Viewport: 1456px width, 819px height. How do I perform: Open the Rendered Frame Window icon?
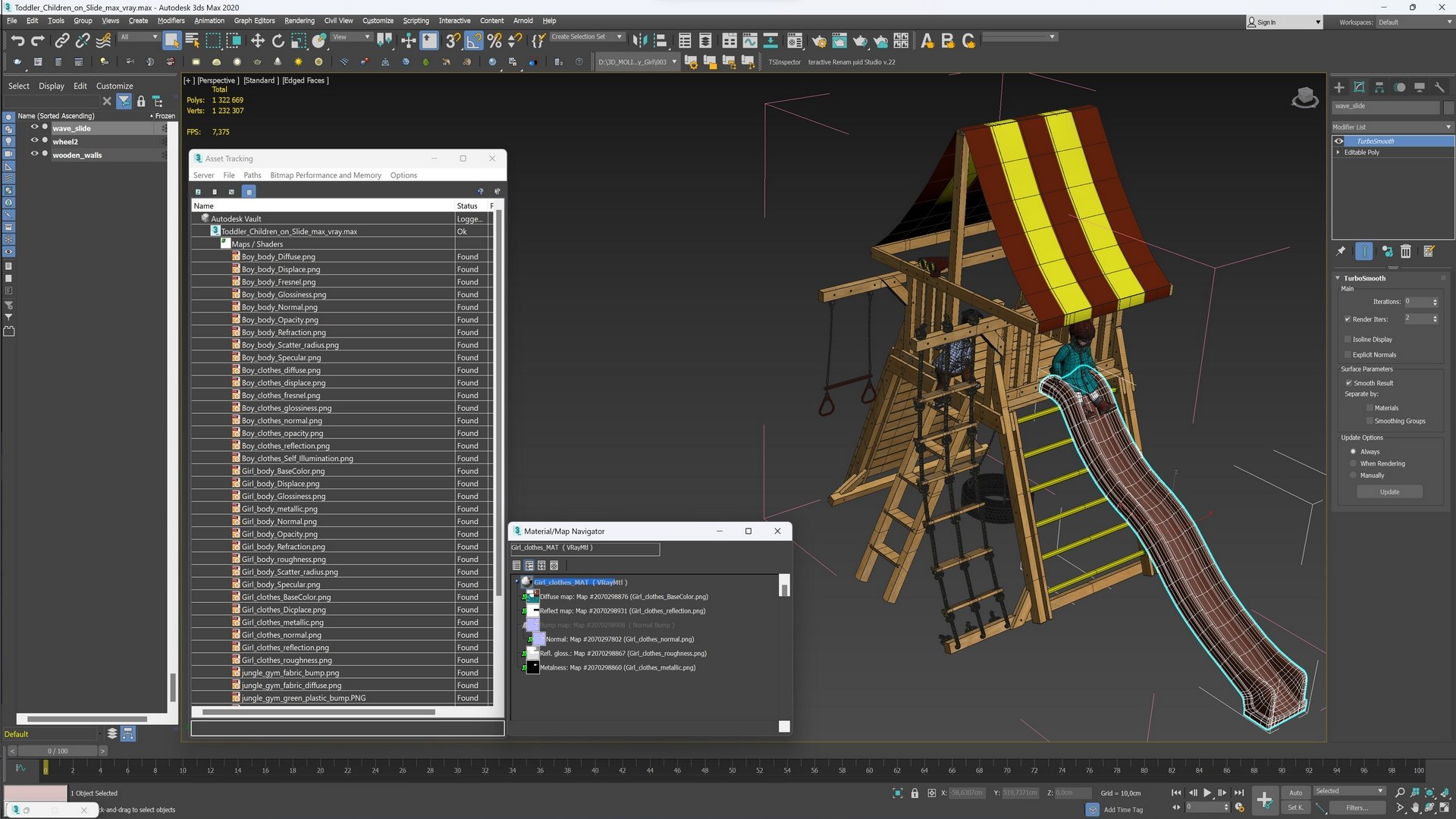pyautogui.click(x=839, y=40)
